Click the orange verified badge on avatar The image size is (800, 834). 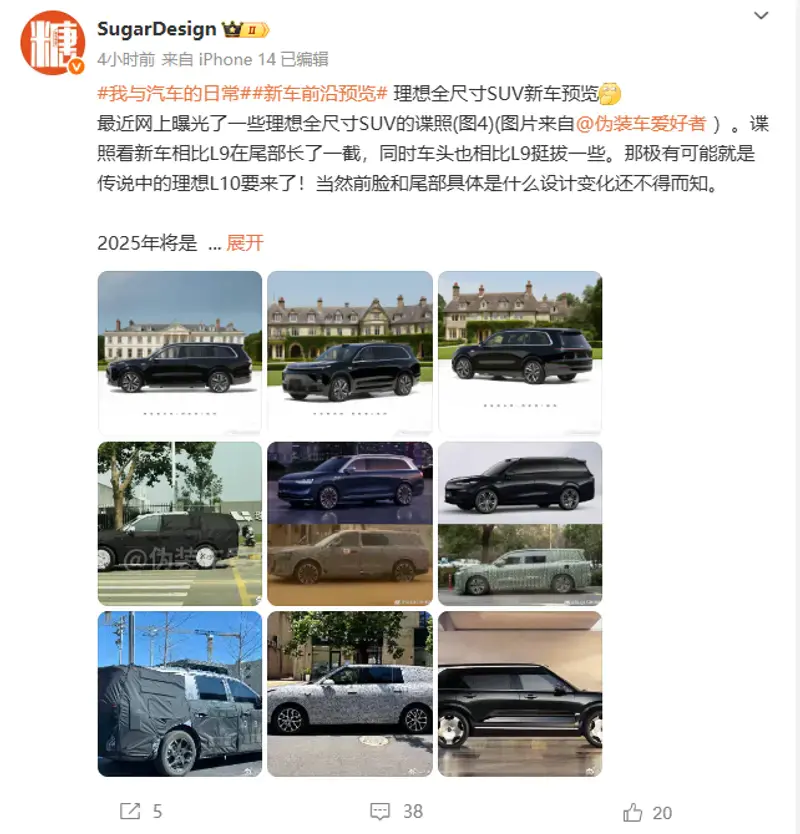77,66
